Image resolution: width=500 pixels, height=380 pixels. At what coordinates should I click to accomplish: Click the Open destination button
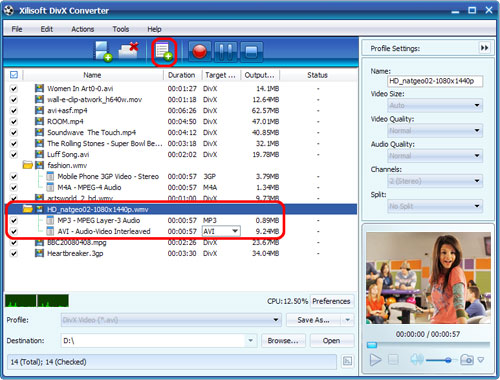pos(331,341)
